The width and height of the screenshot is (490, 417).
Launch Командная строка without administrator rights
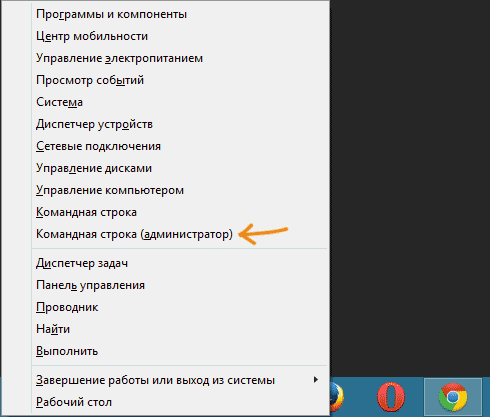(x=180, y=212)
